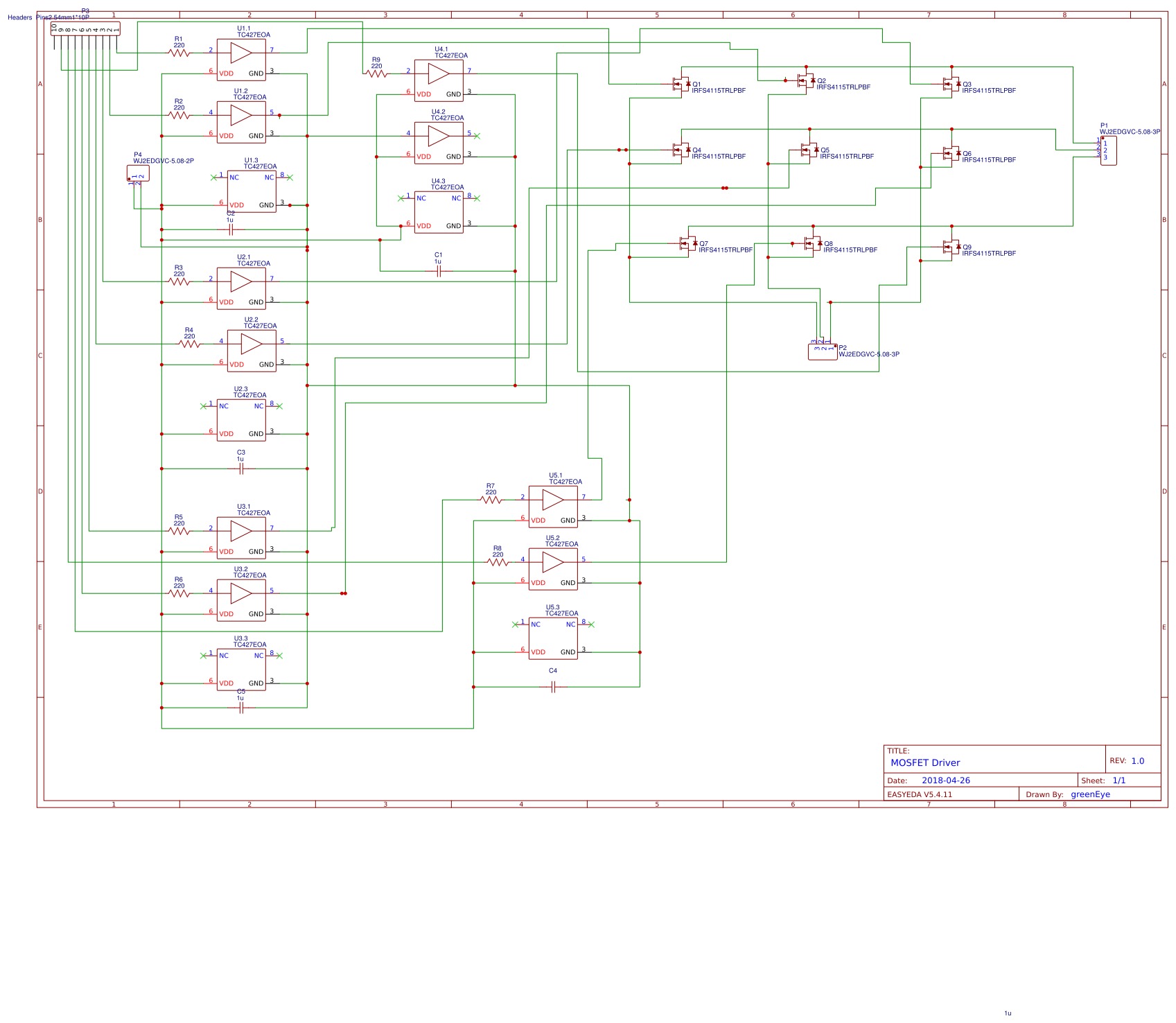Select connector P2 WJ2EDGVC-5.08-3P

823,351
